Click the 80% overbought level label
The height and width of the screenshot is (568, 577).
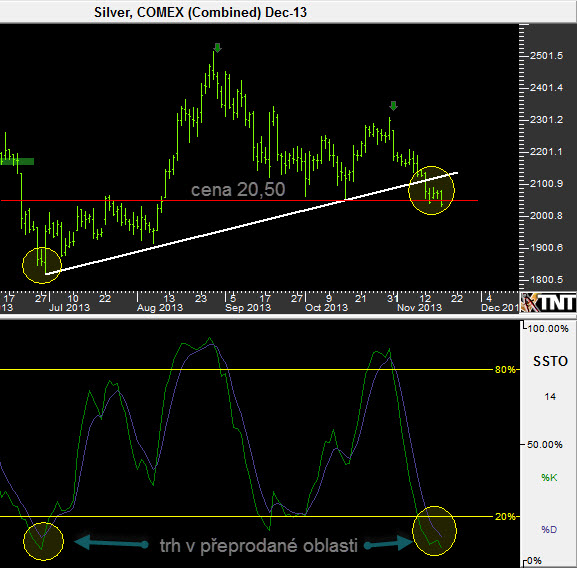(505, 370)
